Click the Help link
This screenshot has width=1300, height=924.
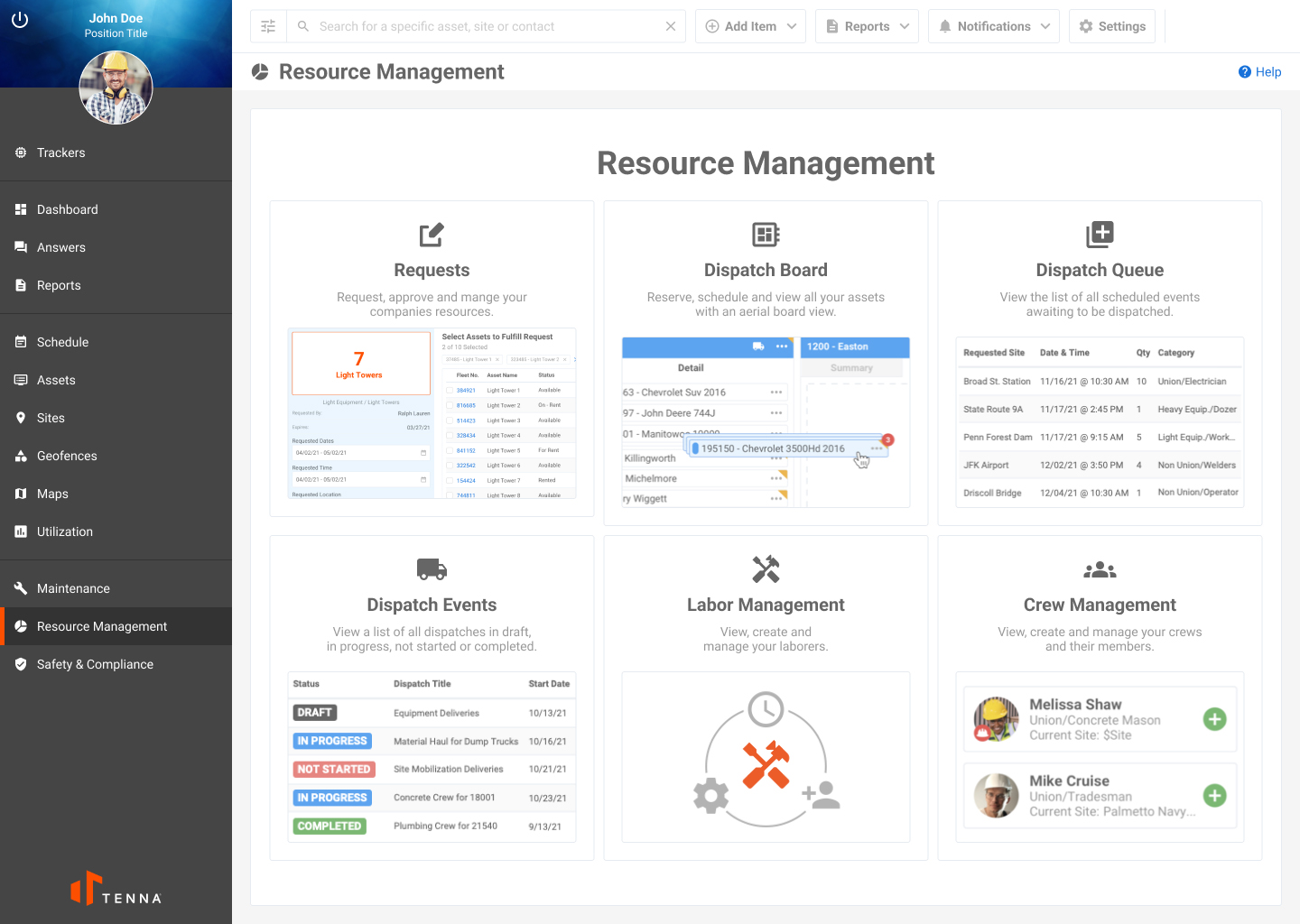[1259, 72]
